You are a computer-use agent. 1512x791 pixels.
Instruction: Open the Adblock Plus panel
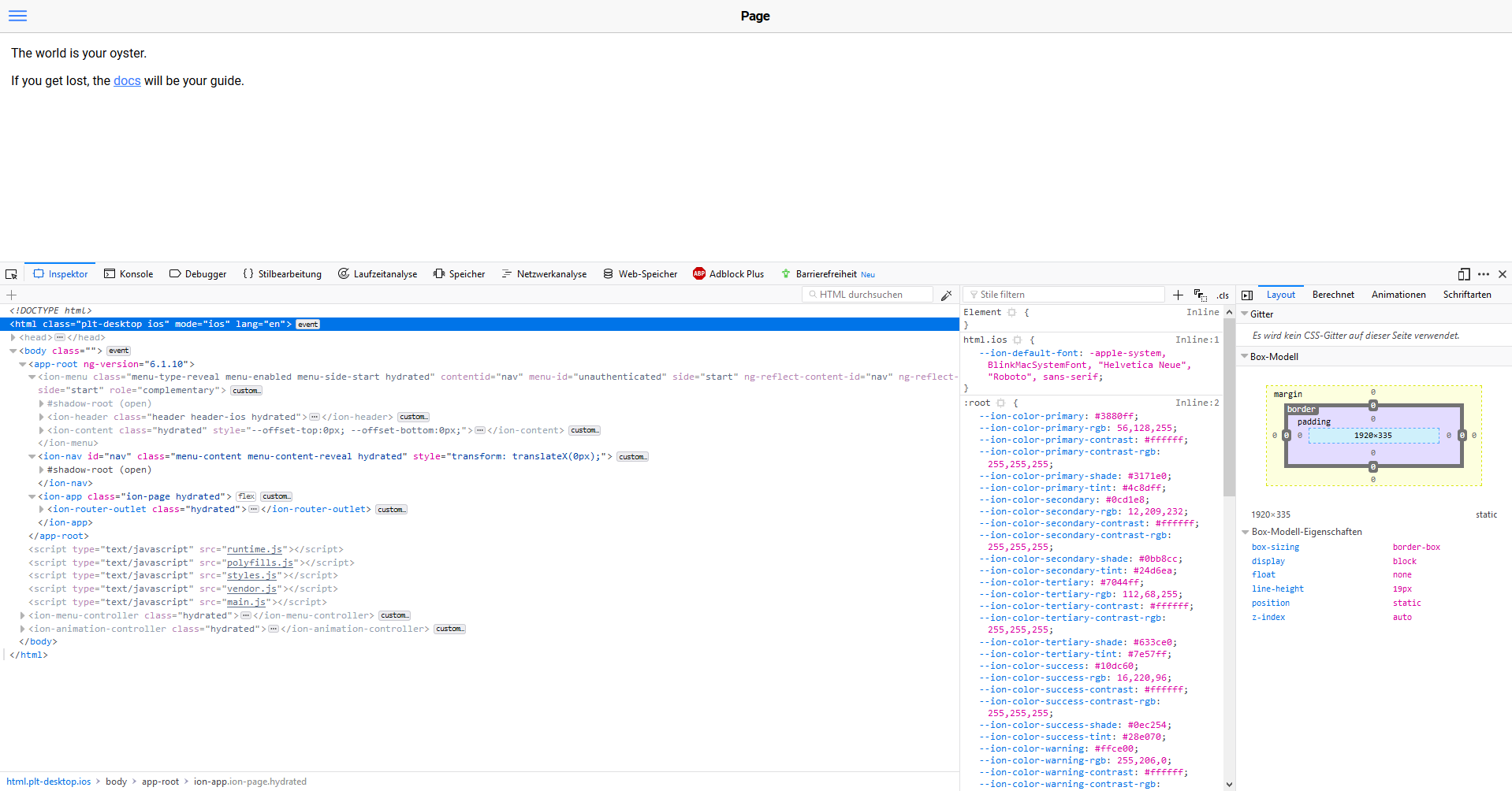tap(728, 274)
